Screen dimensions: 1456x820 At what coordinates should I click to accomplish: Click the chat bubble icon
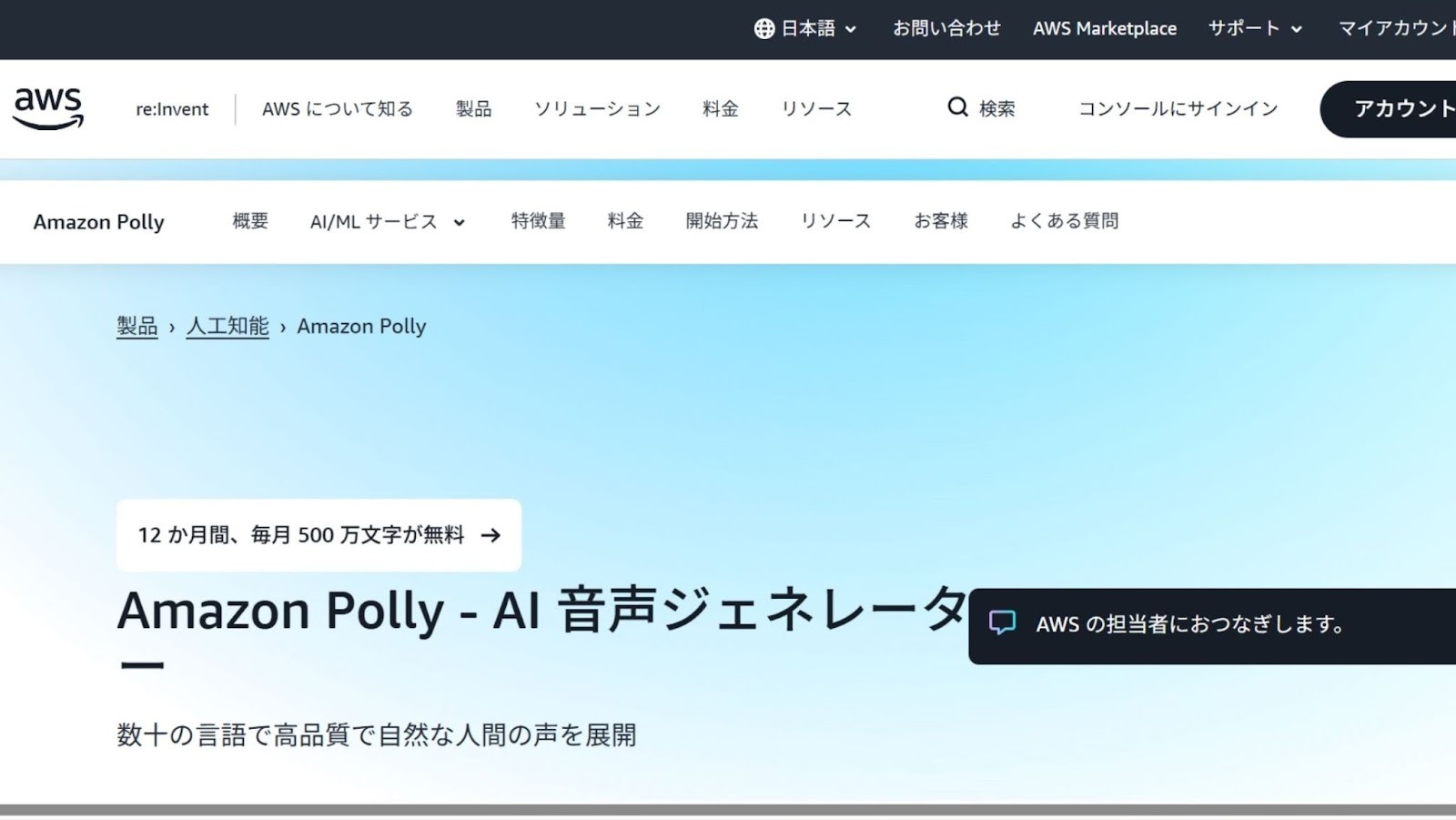(x=1002, y=623)
